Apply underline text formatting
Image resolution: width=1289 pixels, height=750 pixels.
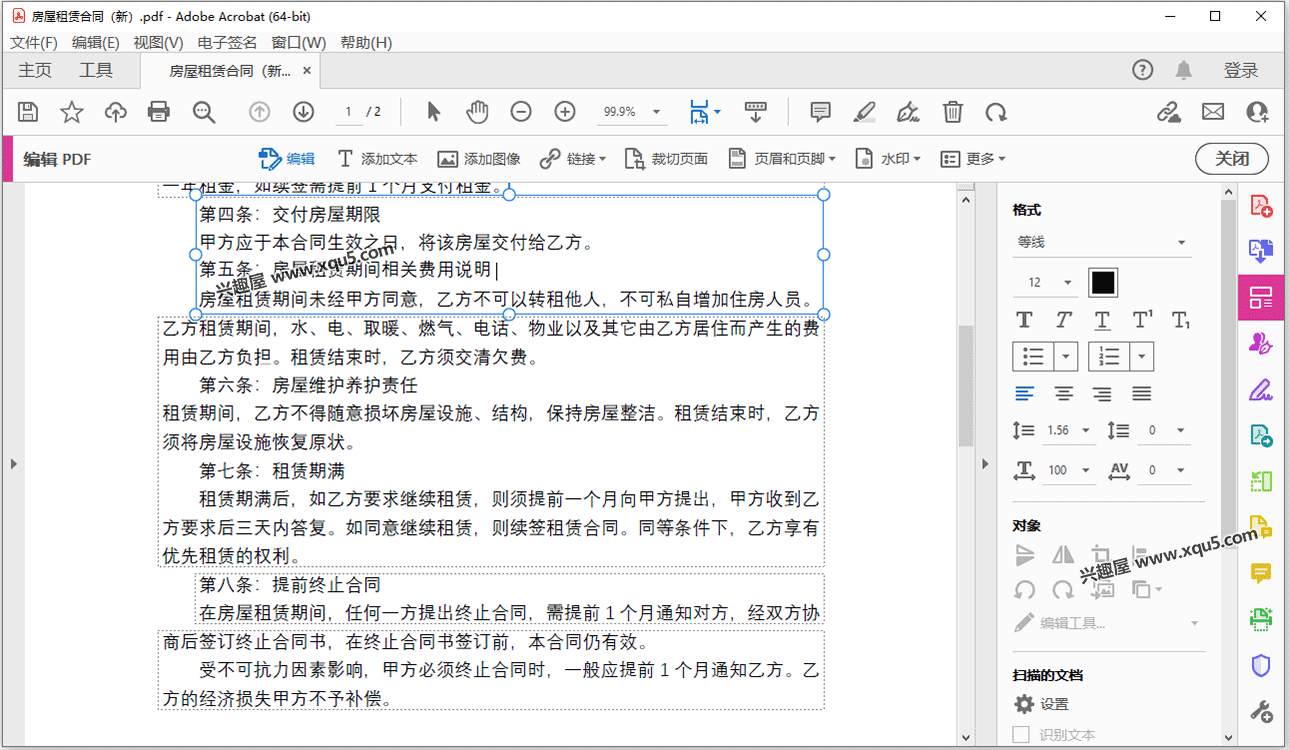(1102, 320)
